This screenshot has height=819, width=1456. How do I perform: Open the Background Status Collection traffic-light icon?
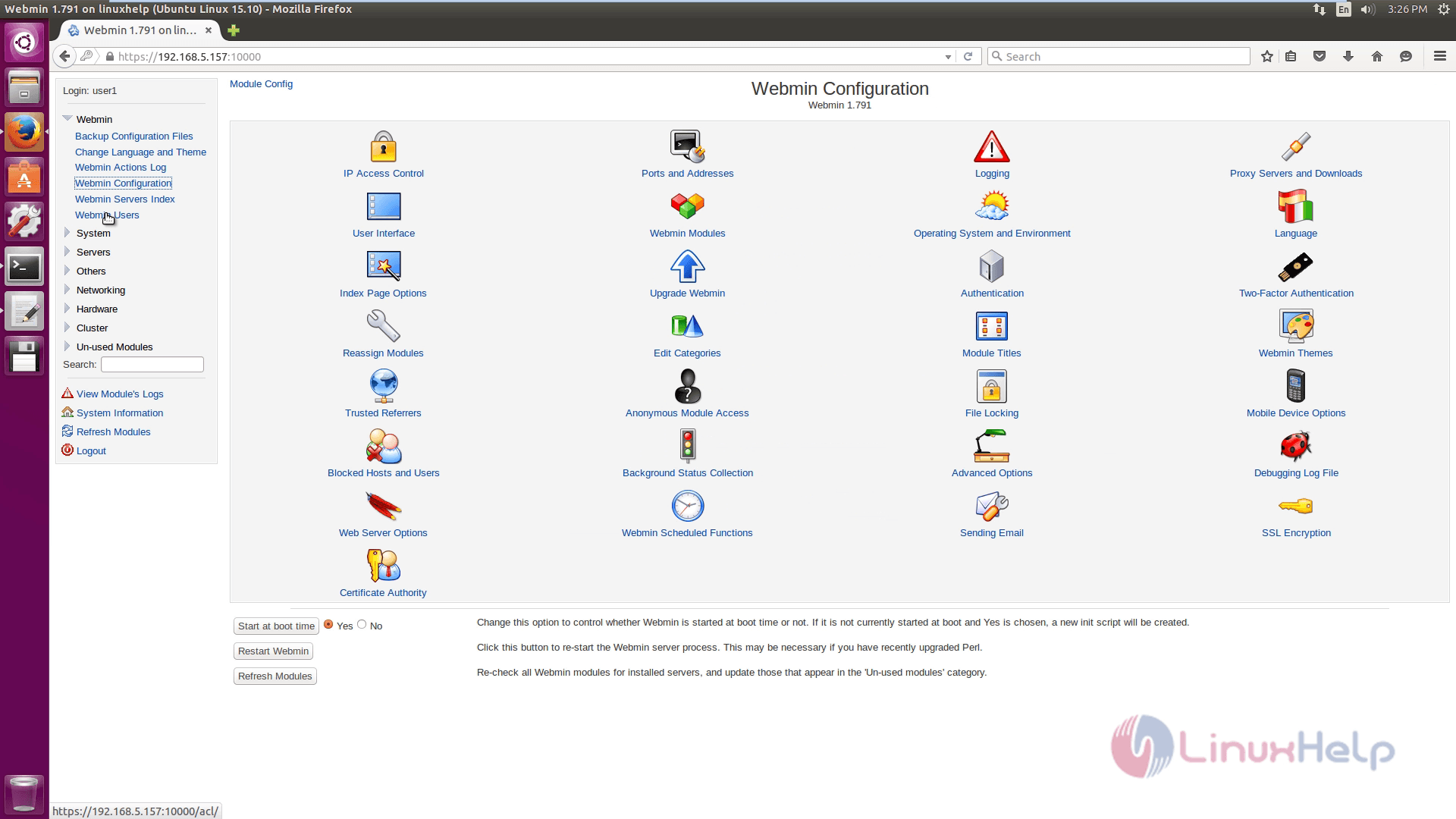[x=687, y=446]
